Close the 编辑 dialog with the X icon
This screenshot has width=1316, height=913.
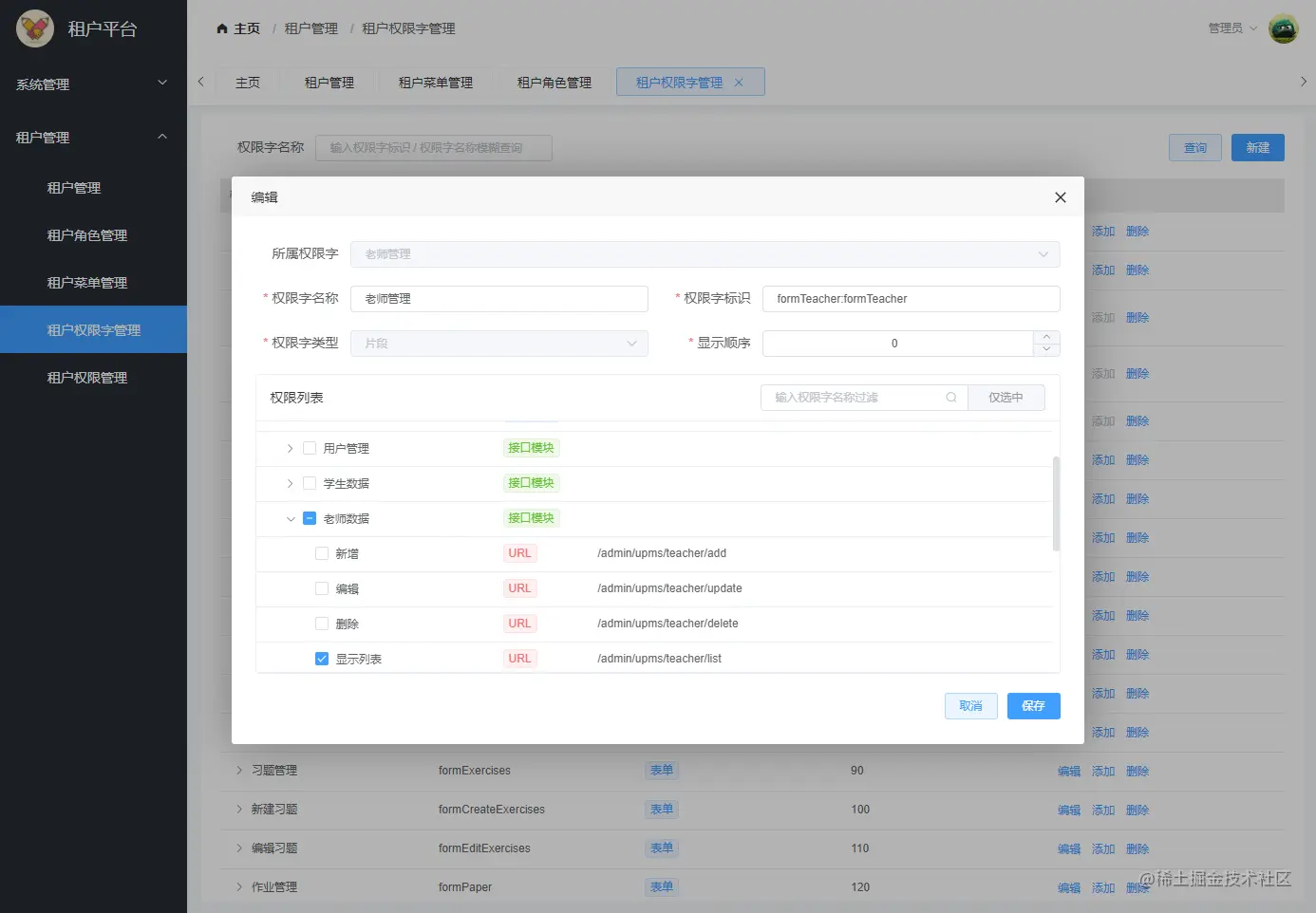point(1061,197)
